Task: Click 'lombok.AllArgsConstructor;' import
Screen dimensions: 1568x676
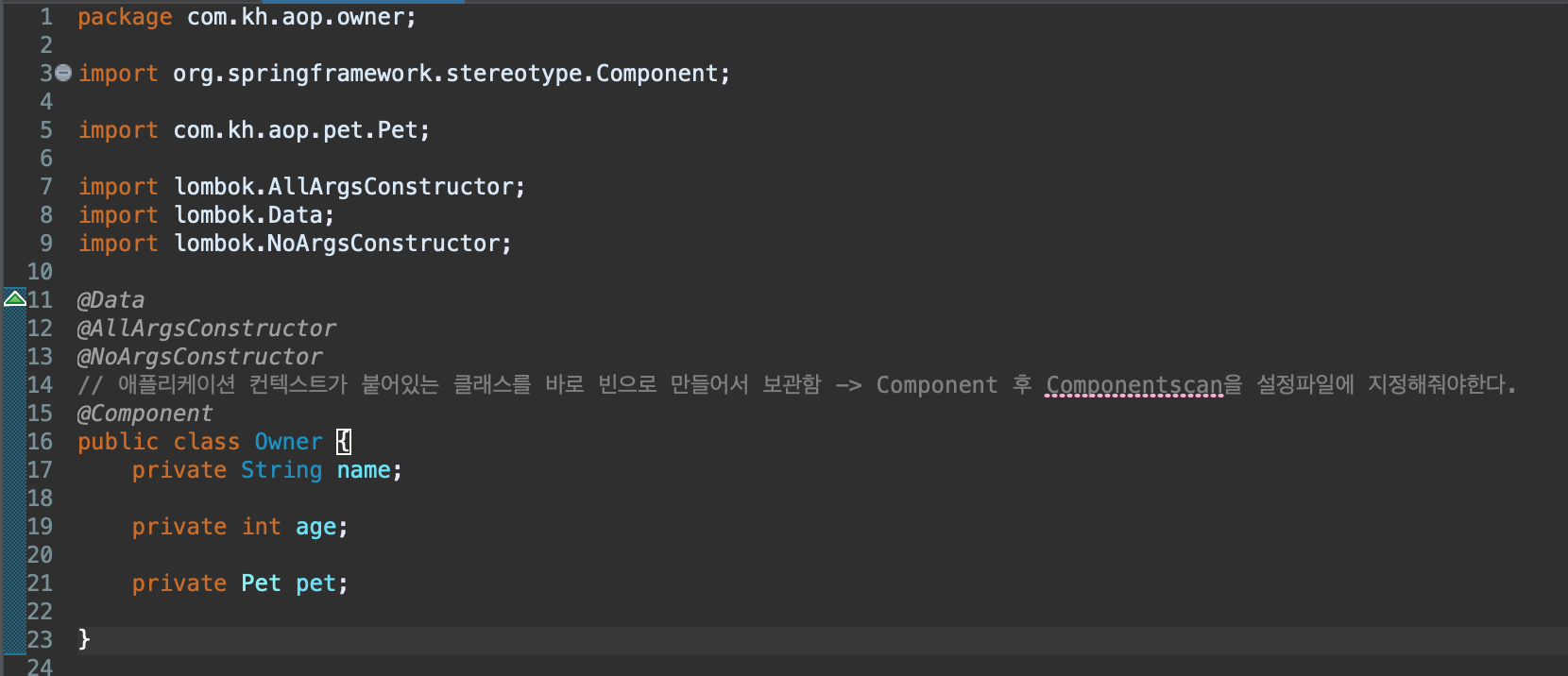Action: pyautogui.click(x=349, y=187)
